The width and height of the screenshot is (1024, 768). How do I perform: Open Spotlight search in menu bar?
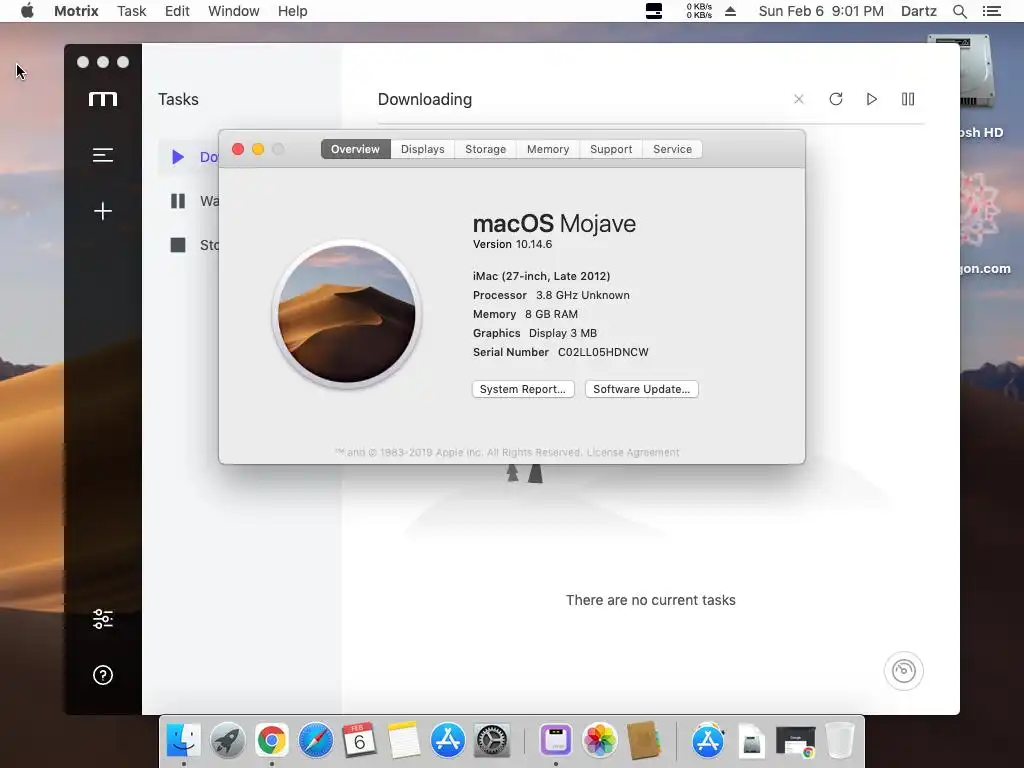pos(959,11)
